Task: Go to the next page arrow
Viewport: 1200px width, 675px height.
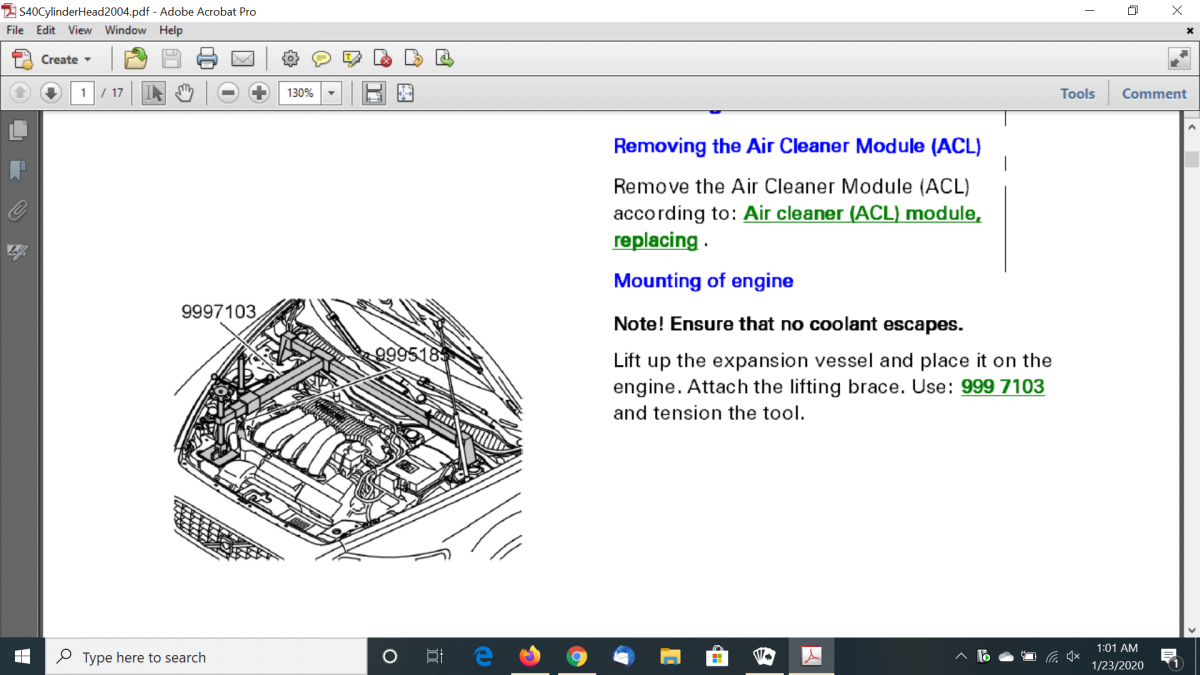Action: 51,93
